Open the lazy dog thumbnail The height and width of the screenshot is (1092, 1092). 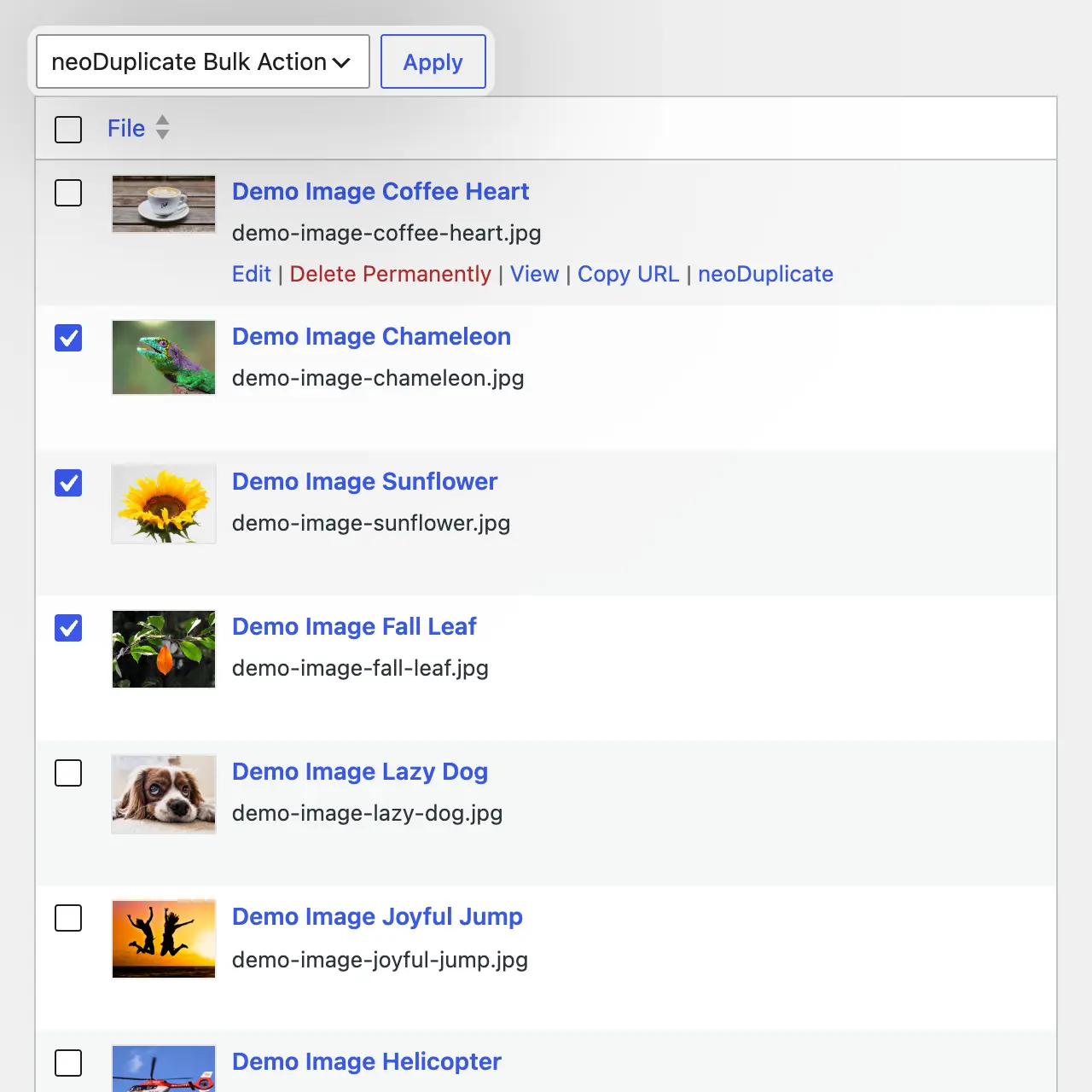(x=164, y=794)
